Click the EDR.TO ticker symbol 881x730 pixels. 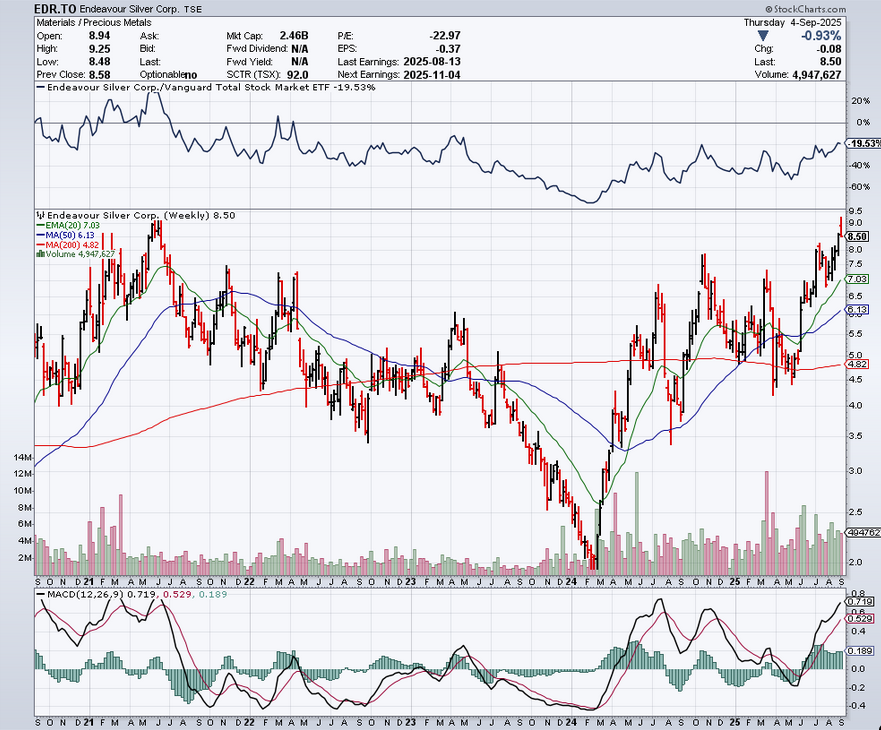click(x=55, y=9)
